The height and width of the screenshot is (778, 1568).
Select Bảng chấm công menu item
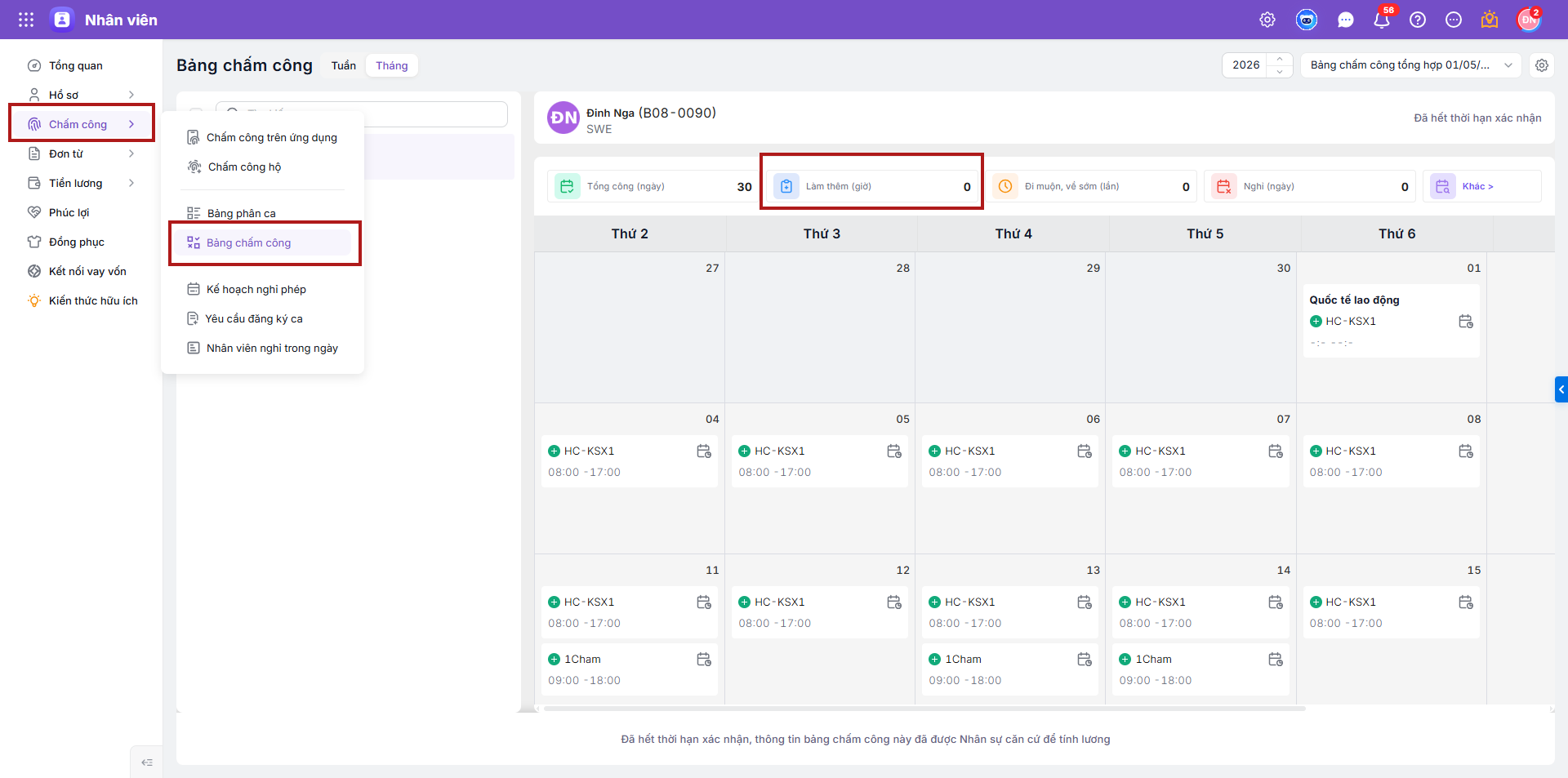click(x=262, y=242)
